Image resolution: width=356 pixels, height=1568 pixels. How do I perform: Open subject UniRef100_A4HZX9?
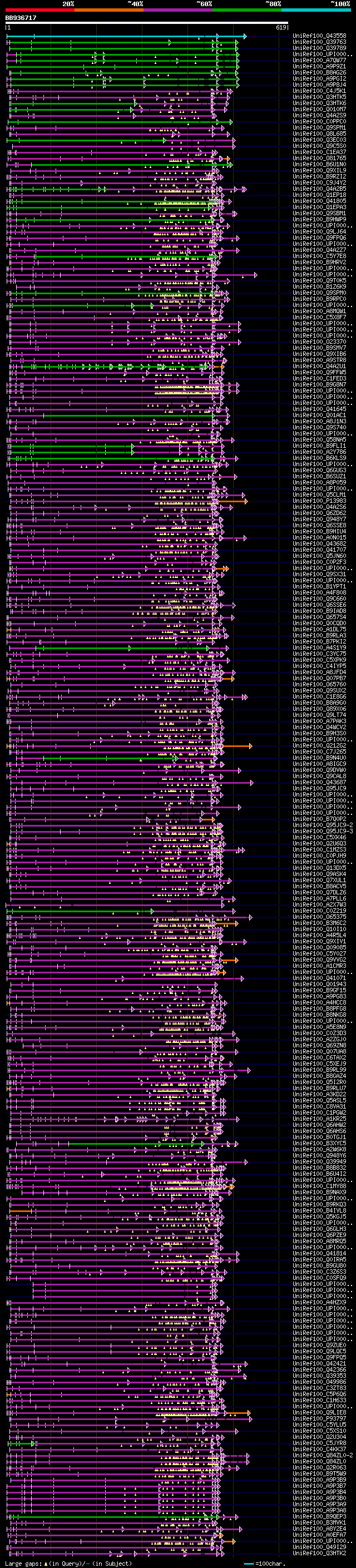pyautogui.click(x=319, y=1303)
